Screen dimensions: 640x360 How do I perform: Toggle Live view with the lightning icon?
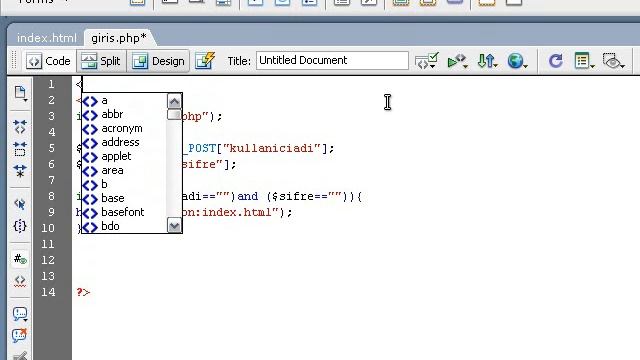[205, 61]
